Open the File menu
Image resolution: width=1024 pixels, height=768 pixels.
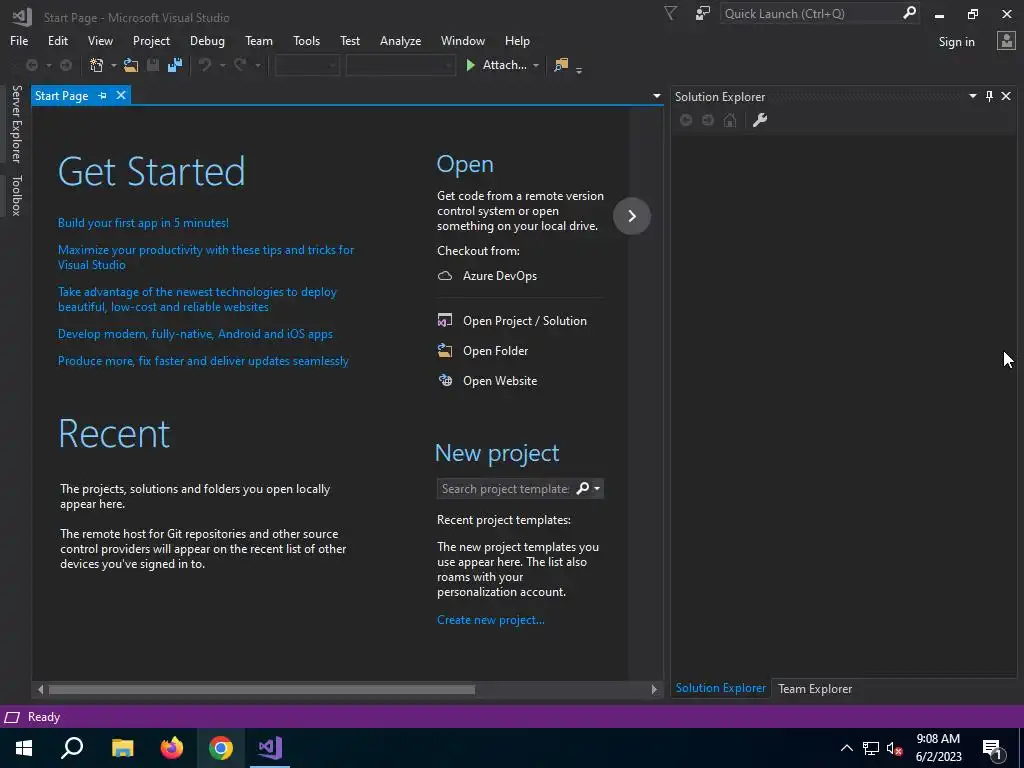(x=19, y=40)
